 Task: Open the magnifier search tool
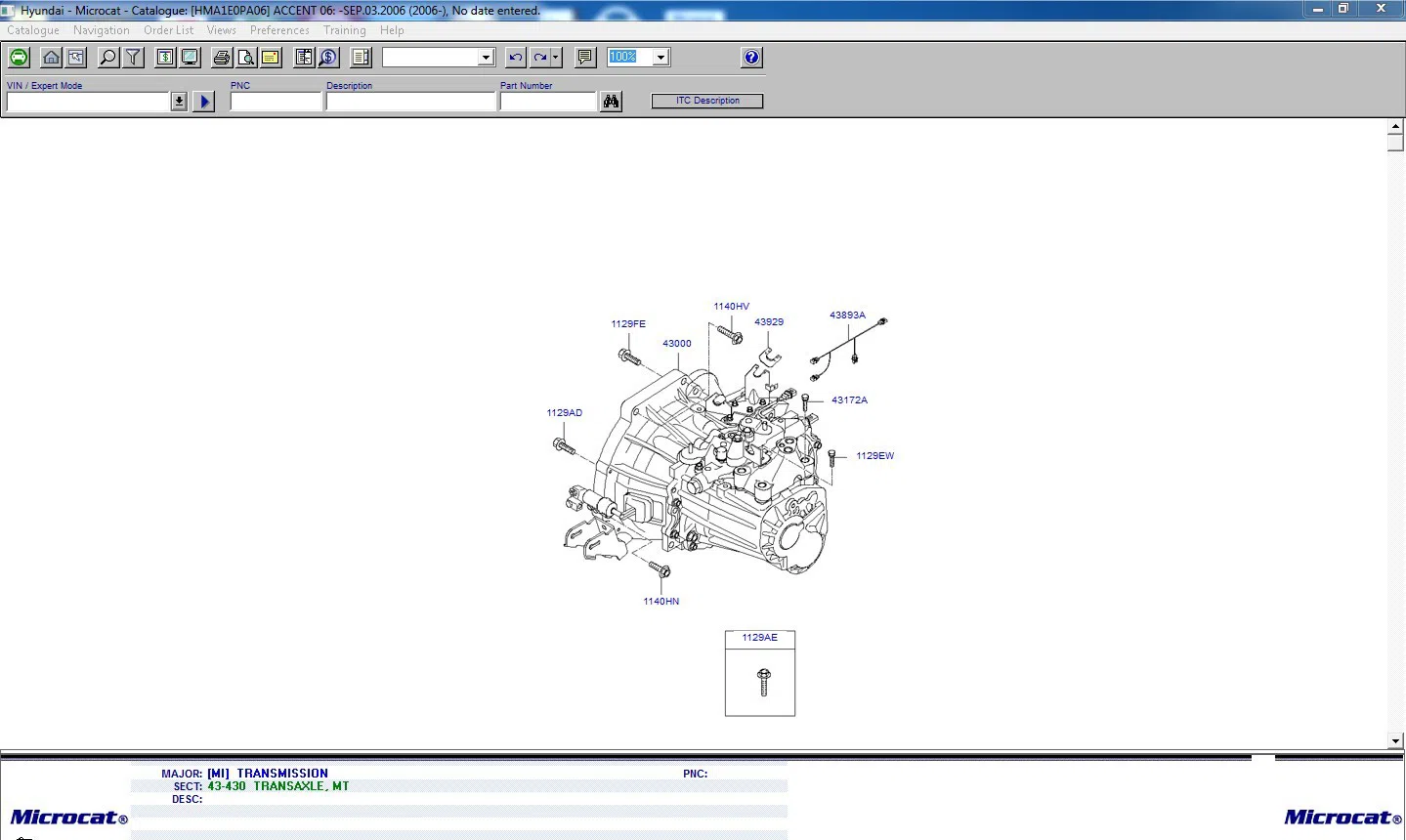108,58
